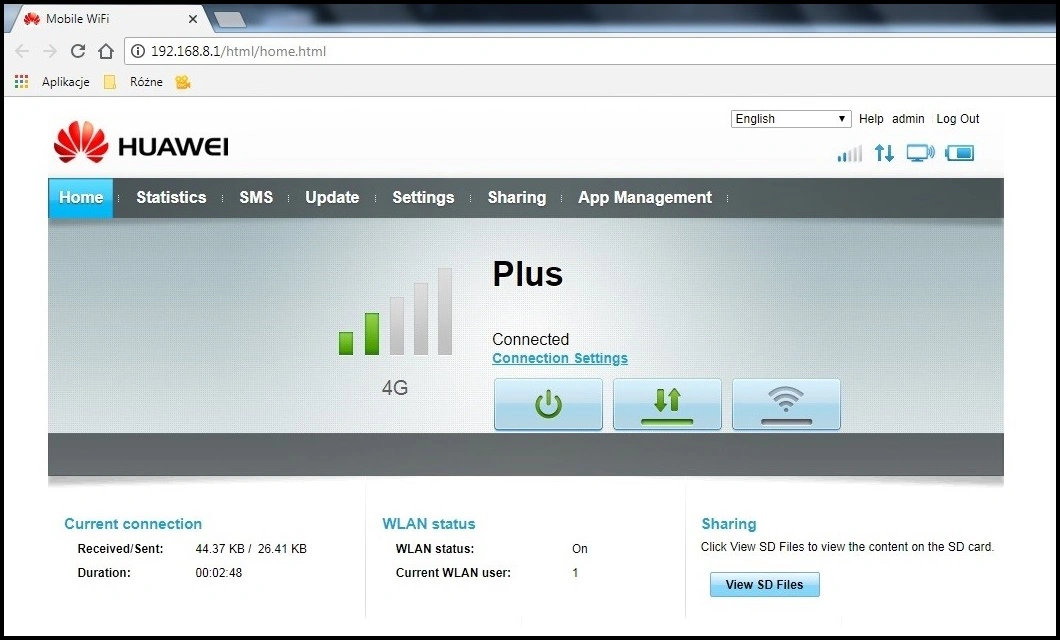Click the Log Out link
Viewport: 1060px width, 640px height.
tap(958, 119)
